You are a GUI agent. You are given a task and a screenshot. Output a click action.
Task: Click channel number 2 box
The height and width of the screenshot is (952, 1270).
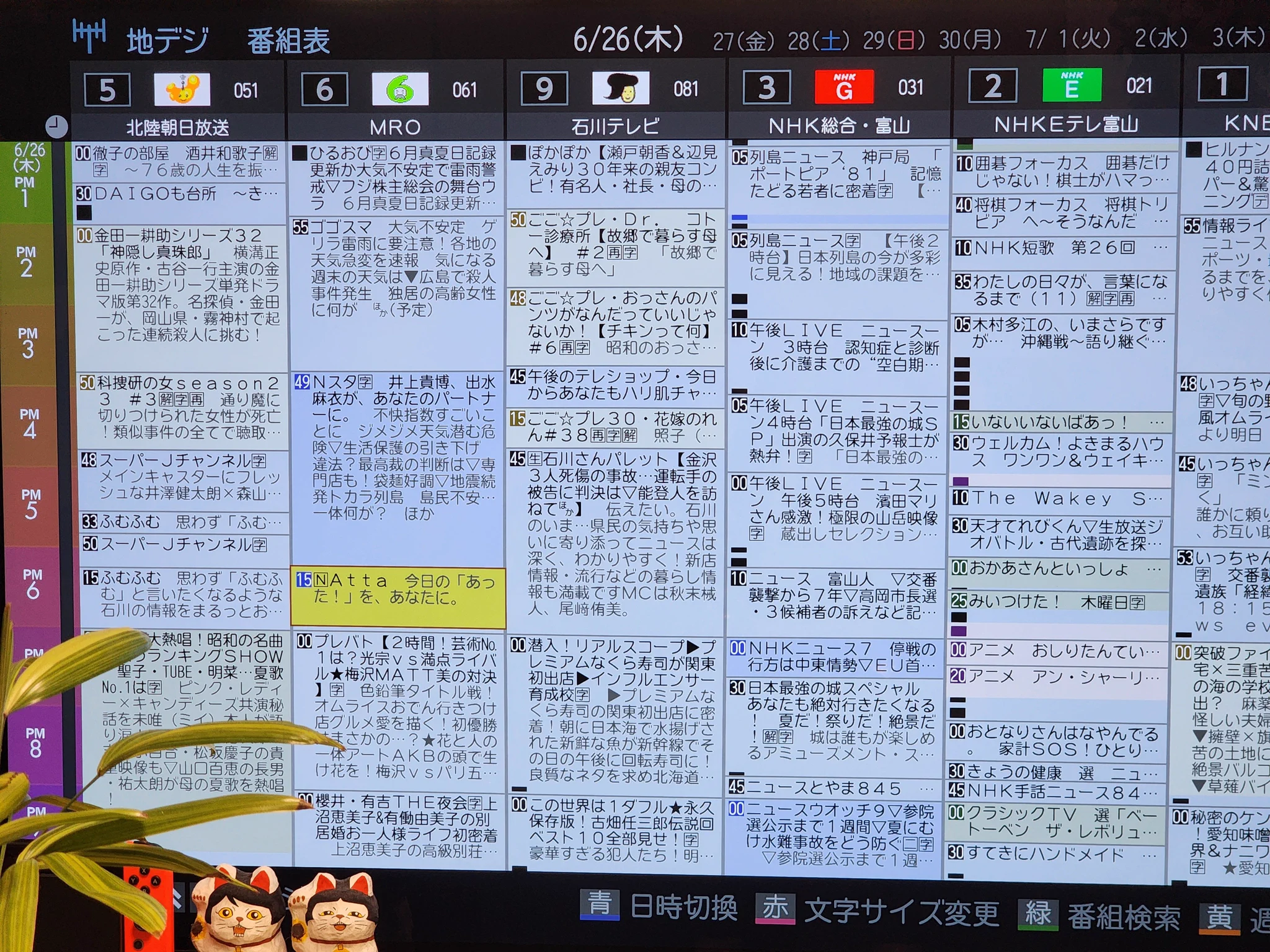993,85
